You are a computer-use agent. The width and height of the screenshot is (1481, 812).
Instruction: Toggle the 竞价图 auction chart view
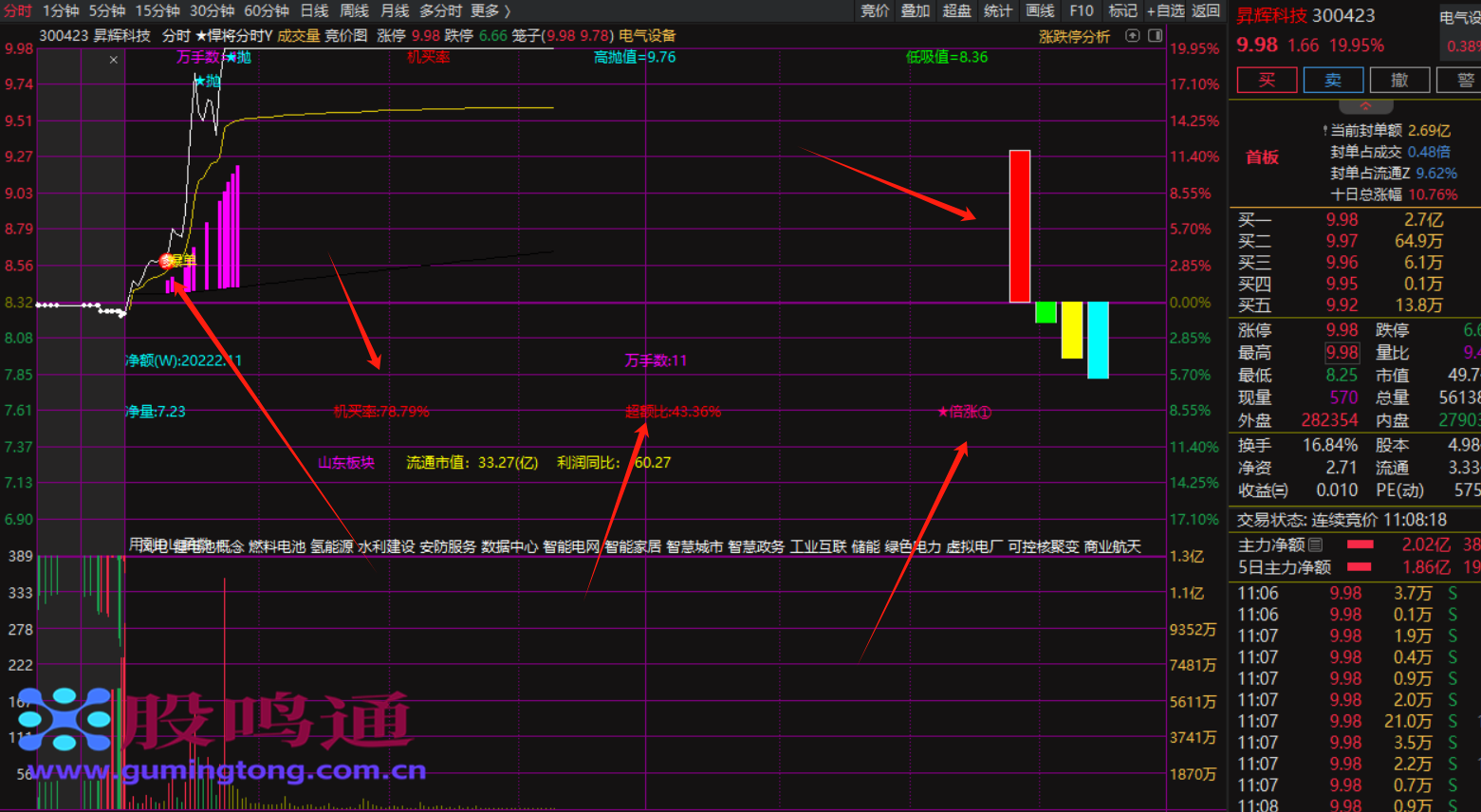click(x=345, y=36)
